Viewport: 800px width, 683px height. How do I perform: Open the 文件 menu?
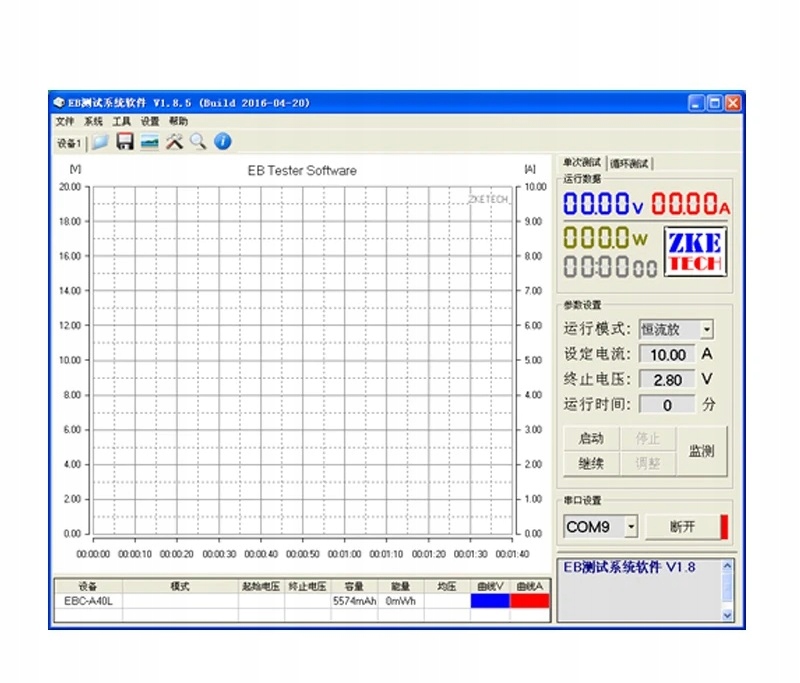coord(65,121)
